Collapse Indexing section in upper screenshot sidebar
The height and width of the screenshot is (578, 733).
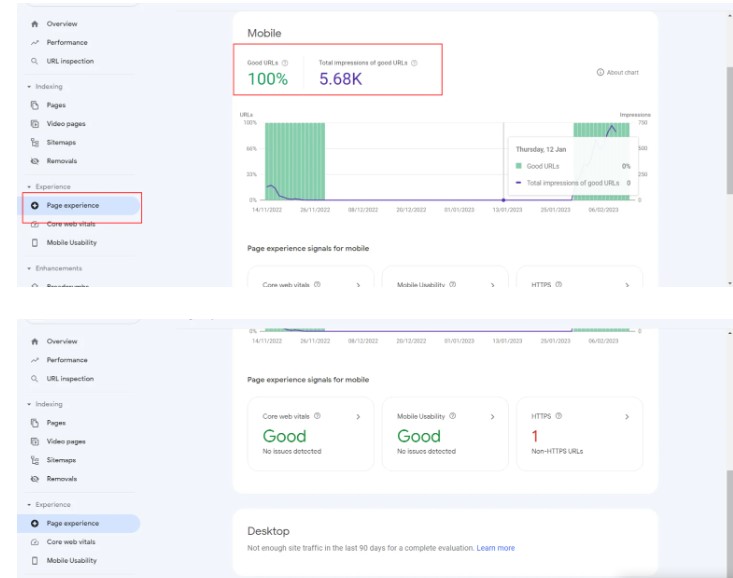(29, 87)
